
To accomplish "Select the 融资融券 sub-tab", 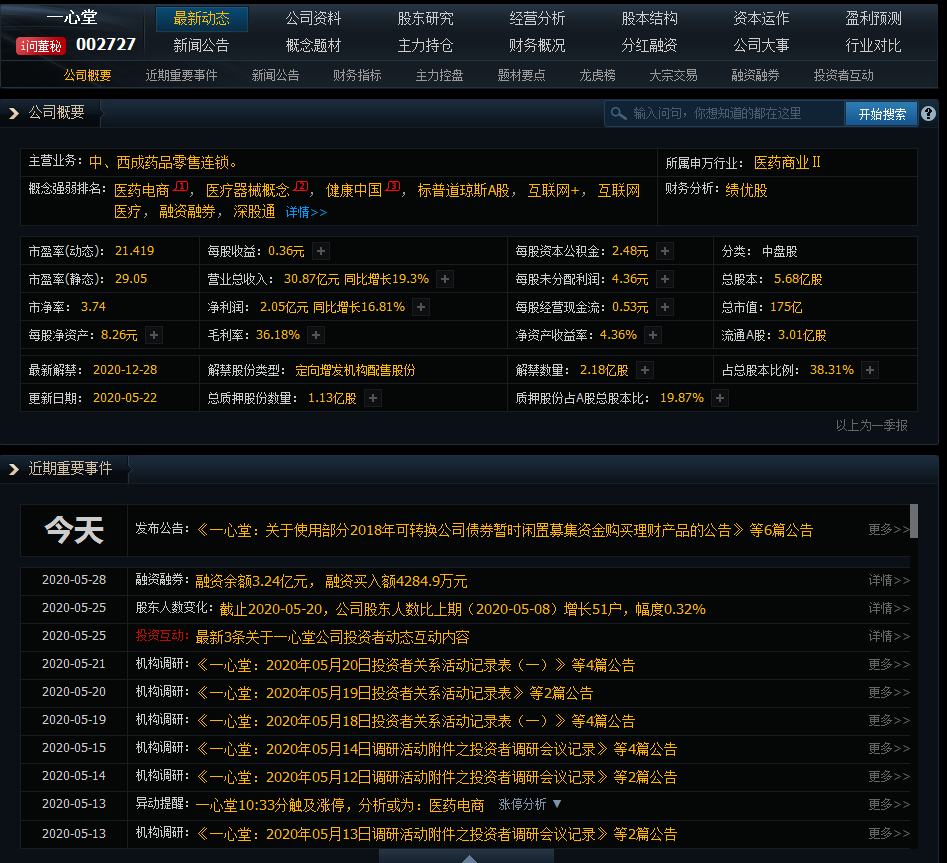I will tap(755, 75).
